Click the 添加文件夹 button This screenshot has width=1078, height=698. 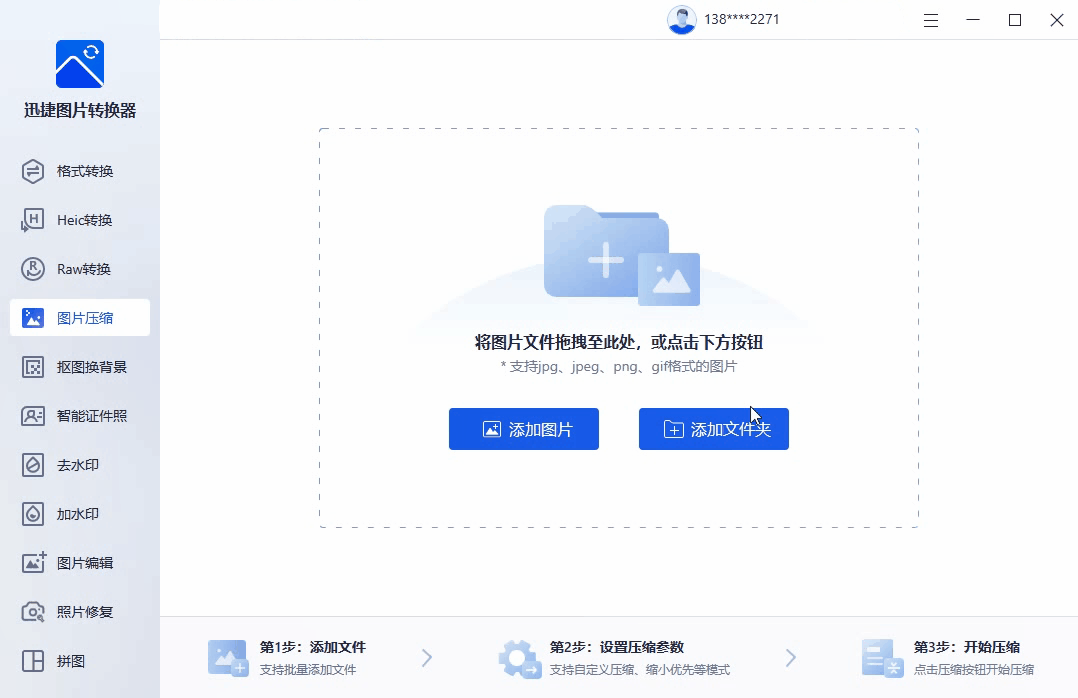click(714, 429)
